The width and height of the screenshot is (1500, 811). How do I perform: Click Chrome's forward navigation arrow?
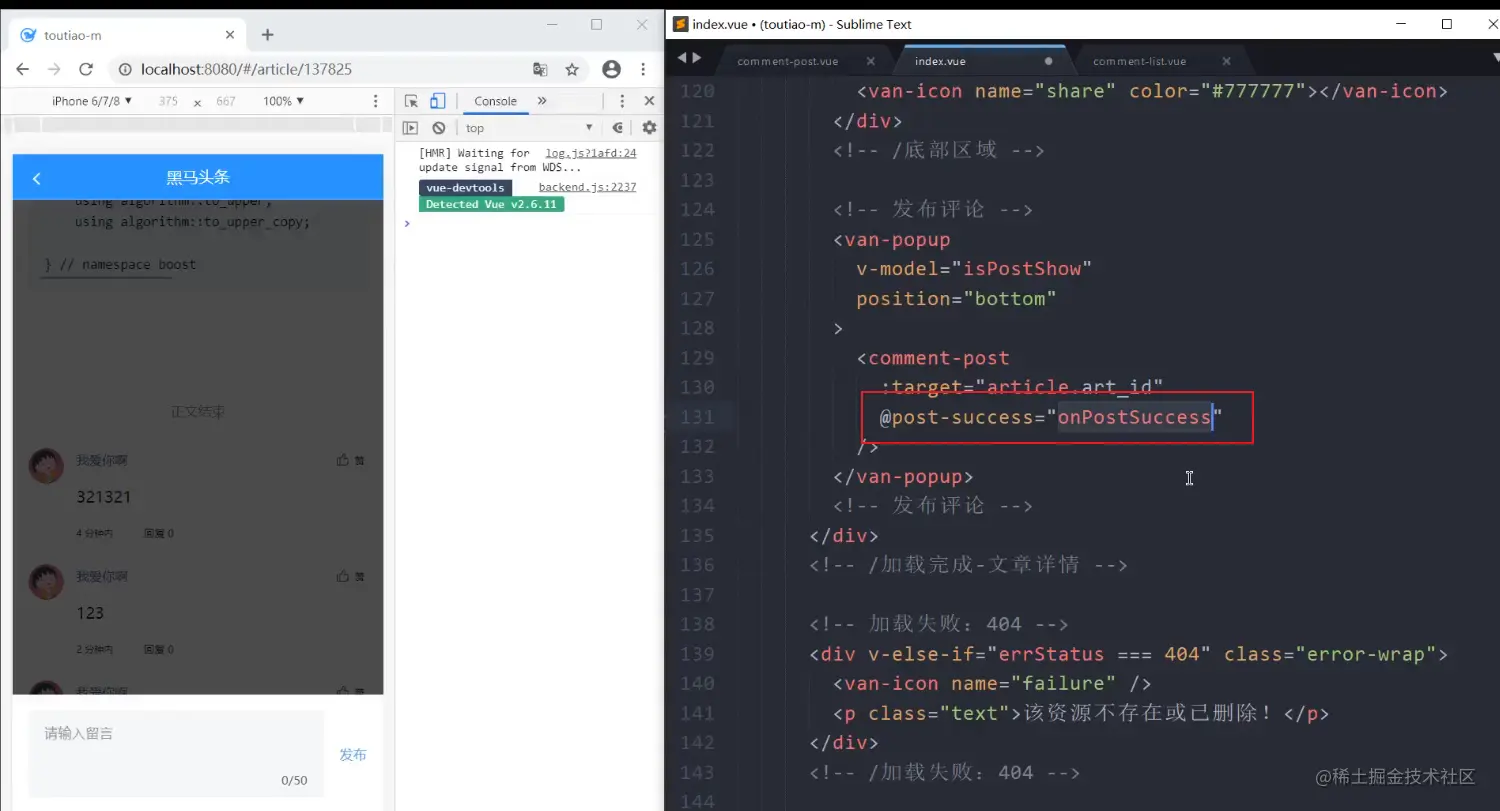pyautogui.click(x=54, y=69)
